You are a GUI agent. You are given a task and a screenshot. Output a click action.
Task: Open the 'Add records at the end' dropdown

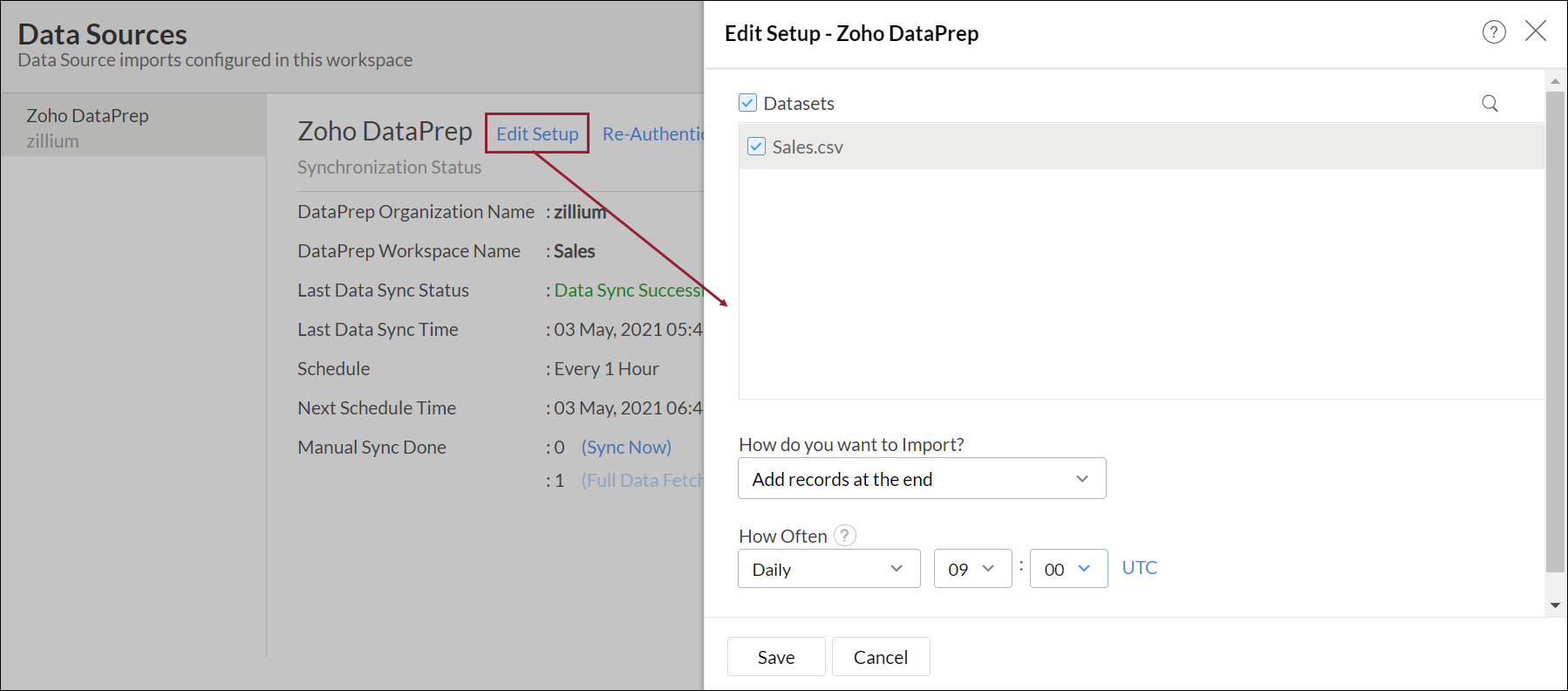pyautogui.click(x=922, y=479)
